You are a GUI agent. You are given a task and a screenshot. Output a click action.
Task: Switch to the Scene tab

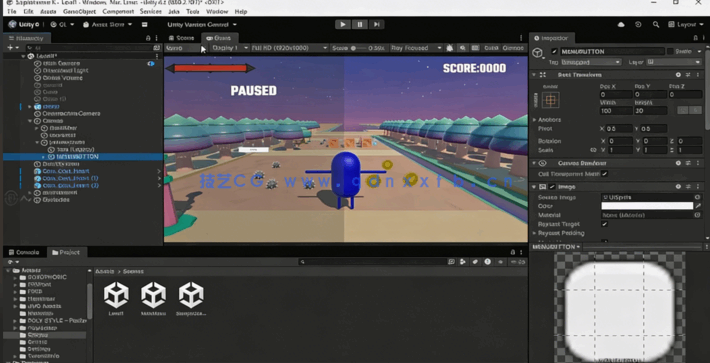(181, 38)
